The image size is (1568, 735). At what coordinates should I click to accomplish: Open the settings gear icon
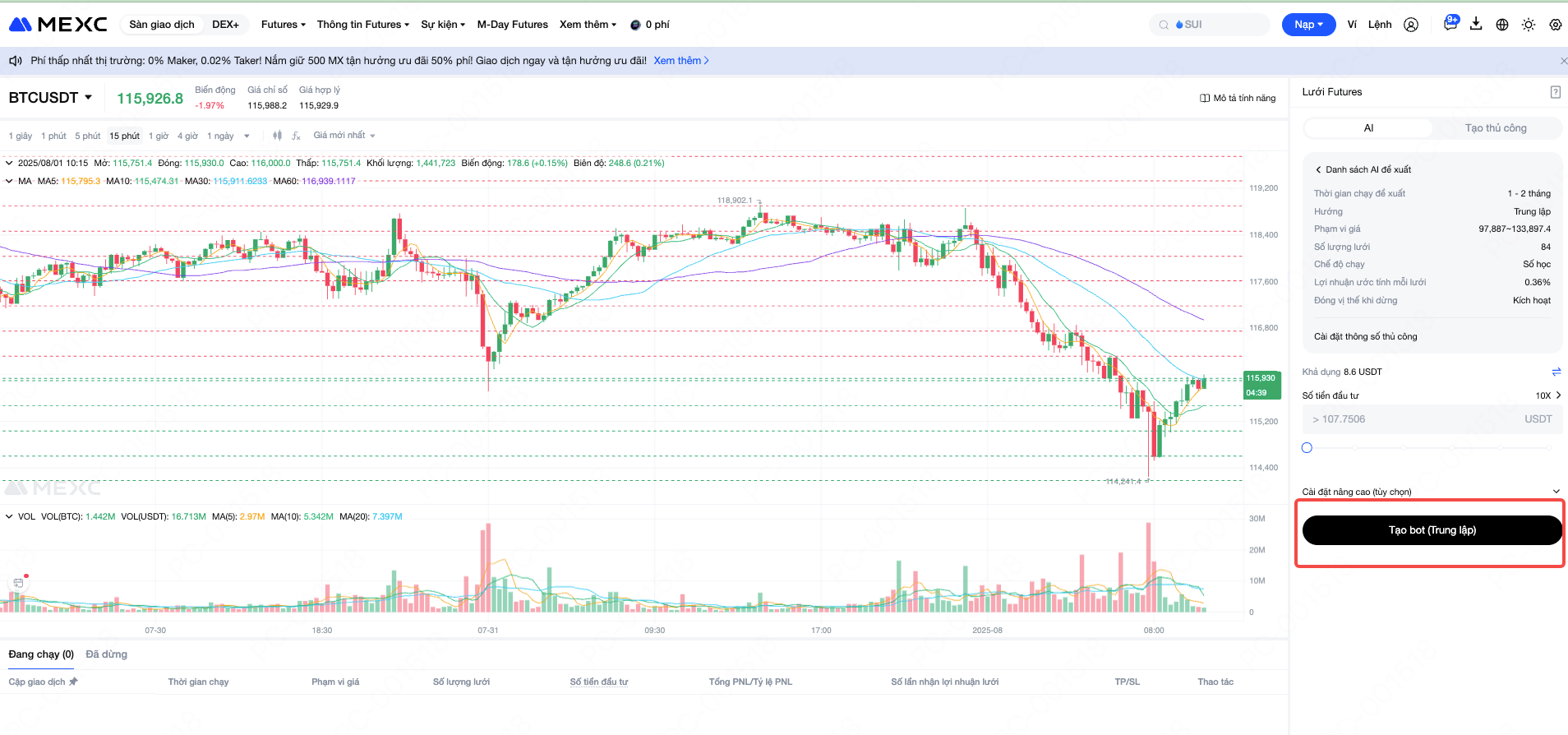[1555, 25]
